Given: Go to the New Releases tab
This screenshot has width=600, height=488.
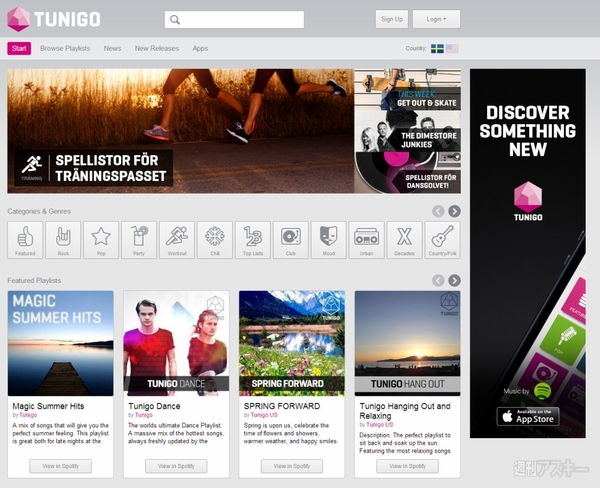Looking at the screenshot, I should click(x=157, y=49).
